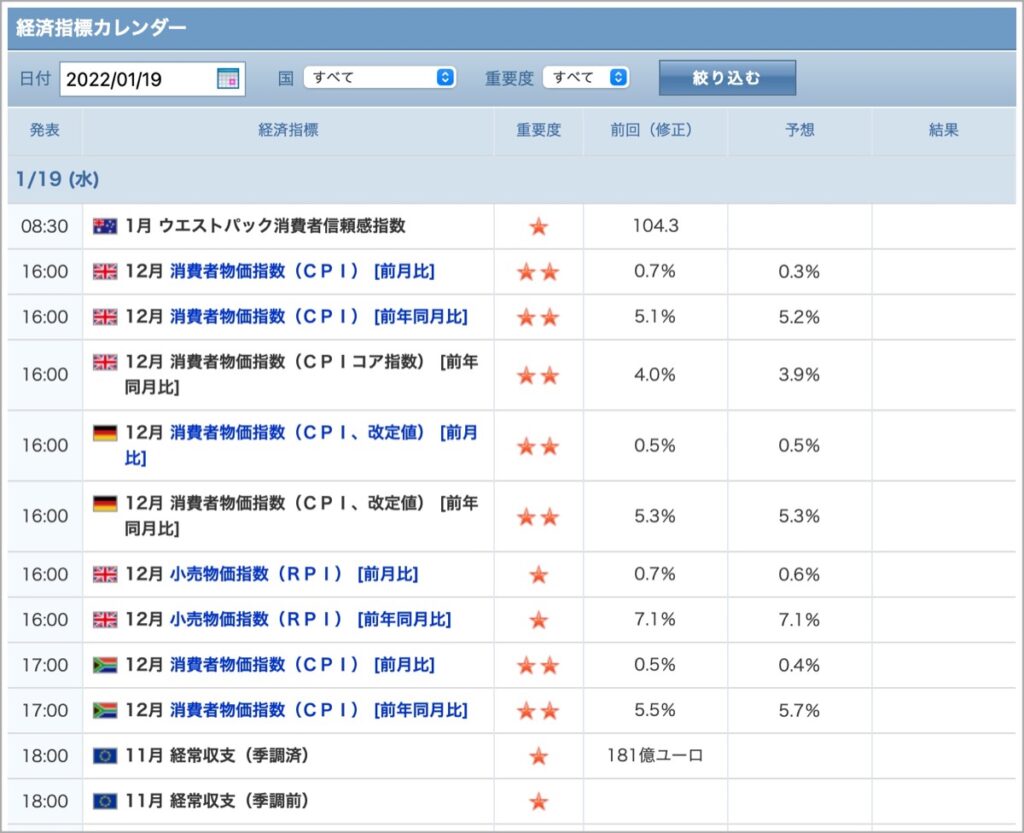Click the previous value 104.3

[x=656, y=226]
